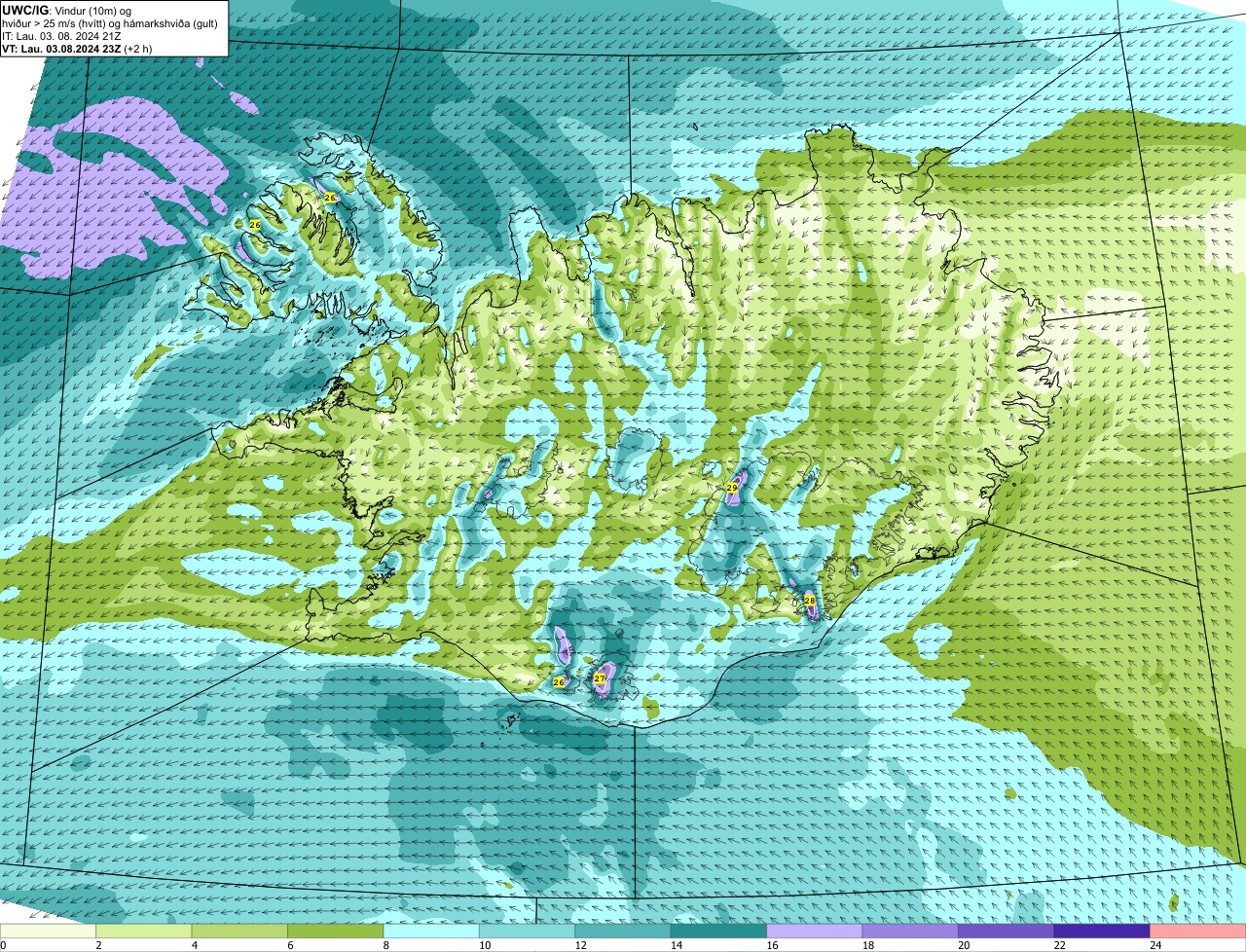Click the color bar tick label 18
This screenshot has width=1246, height=952.
[x=868, y=945]
